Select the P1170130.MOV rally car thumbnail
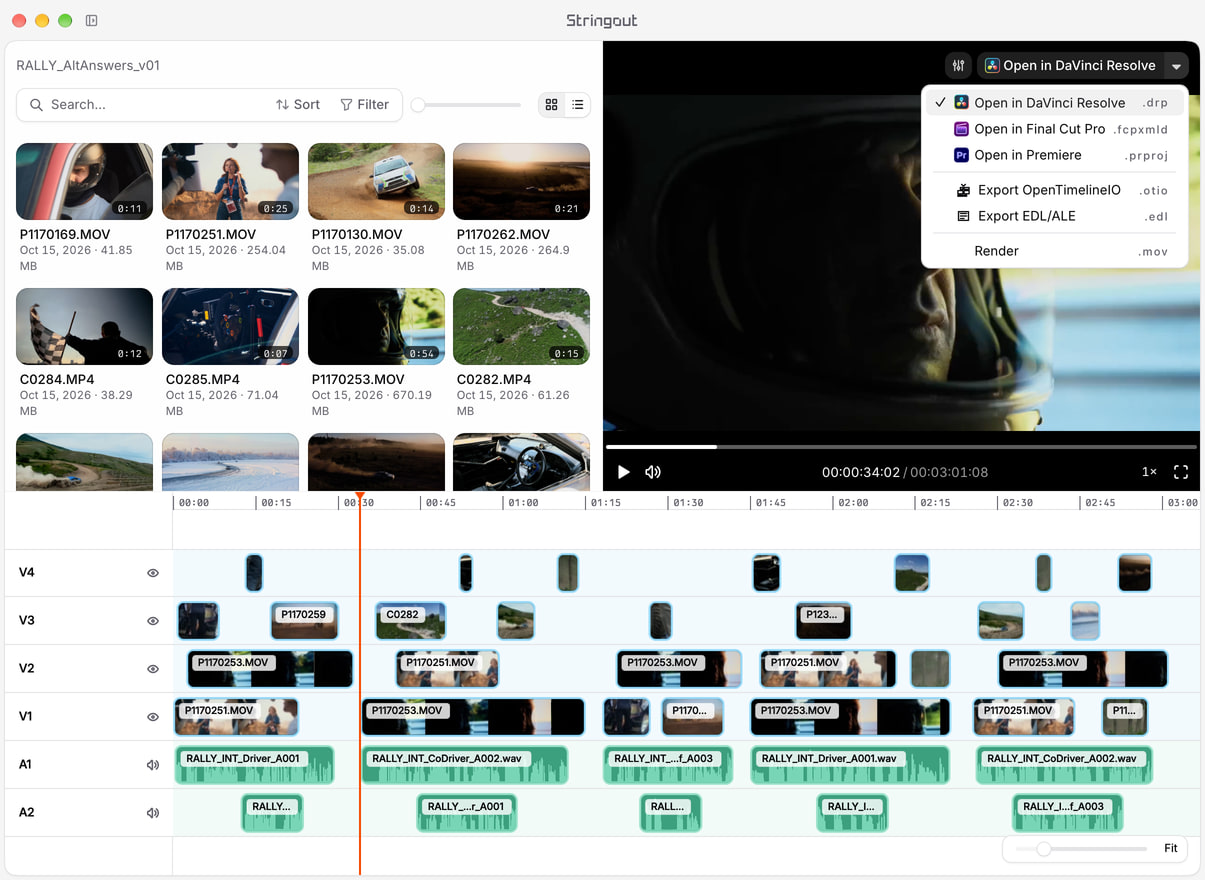 [376, 181]
